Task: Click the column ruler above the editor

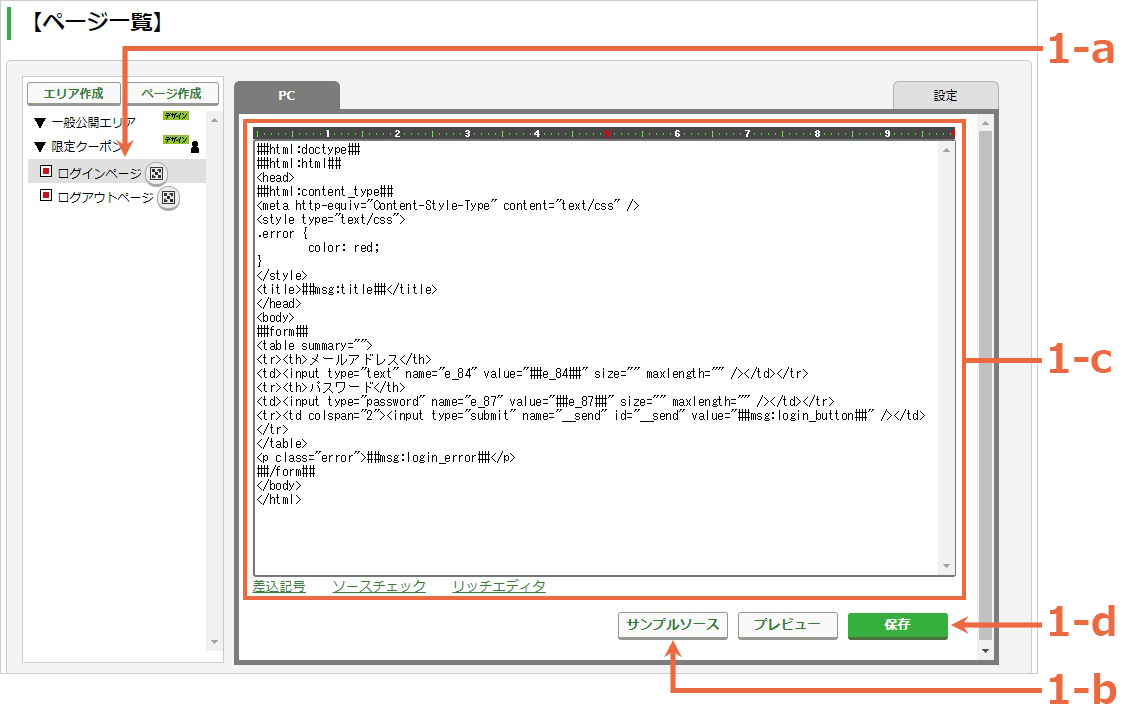Action: coord(604,134)
